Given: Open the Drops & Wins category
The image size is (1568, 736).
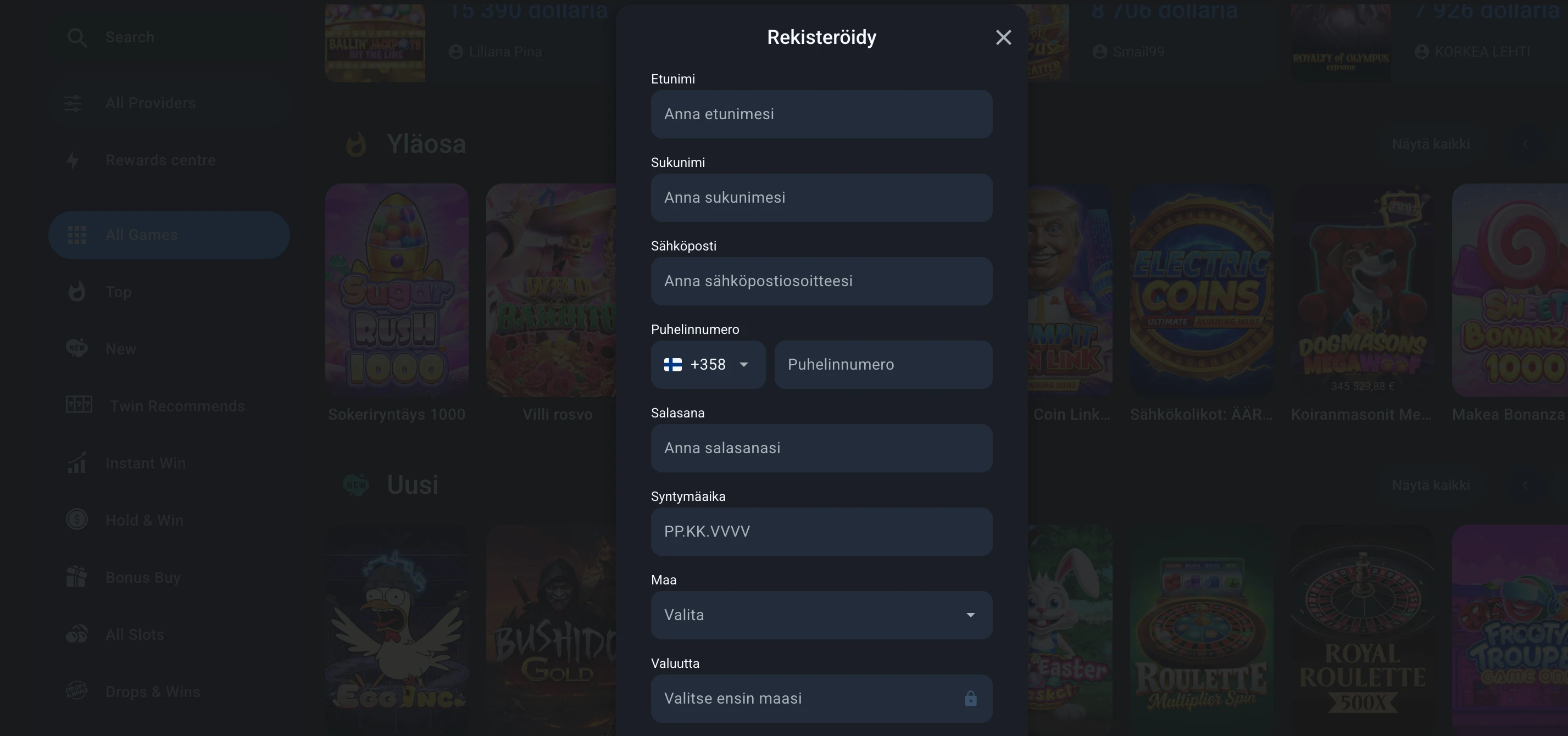Looking at the screenshot, I should point(152,692).
